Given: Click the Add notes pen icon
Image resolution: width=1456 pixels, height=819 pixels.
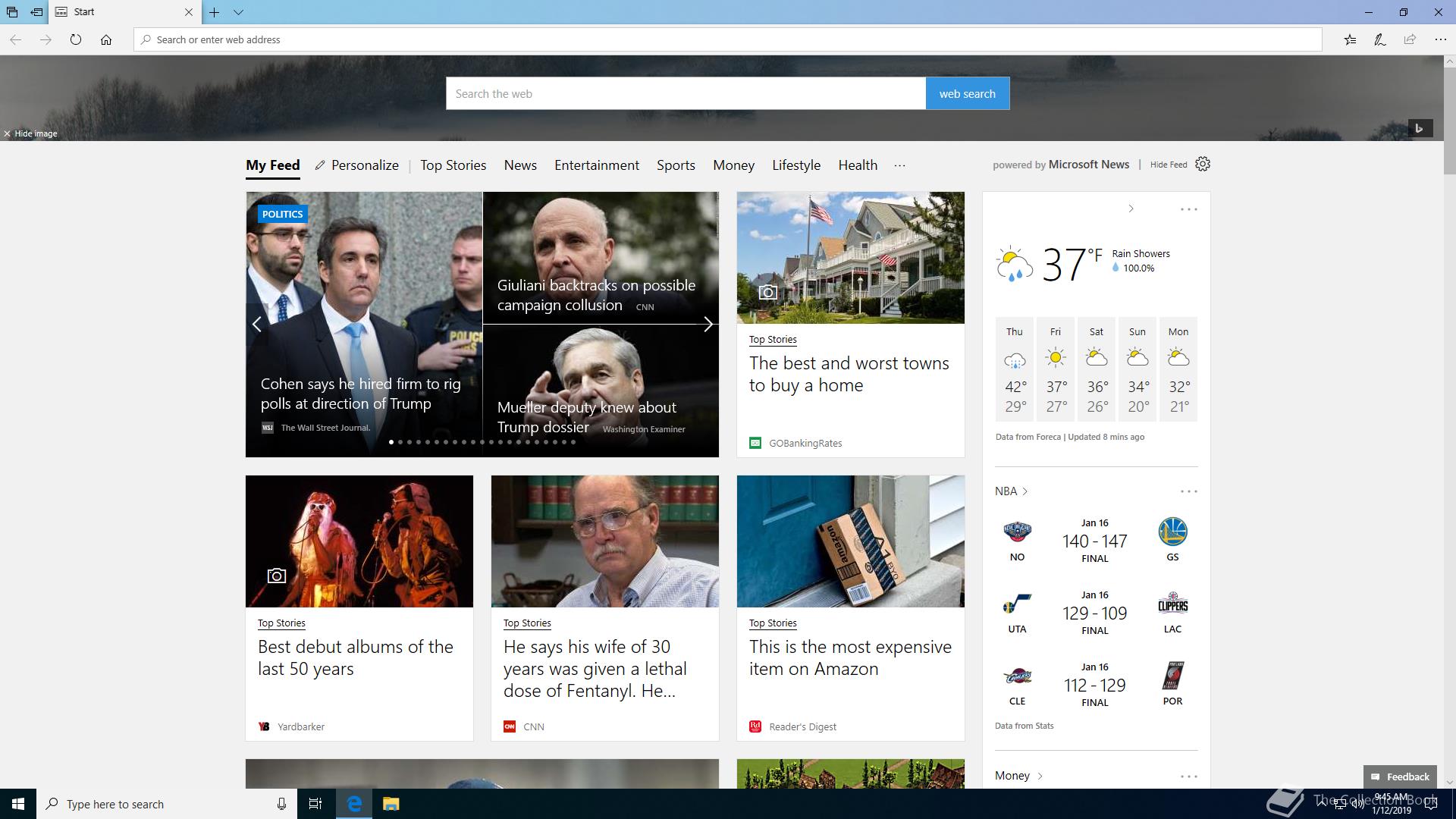Looking at the screenshot, I should [x=1380, y=39].
